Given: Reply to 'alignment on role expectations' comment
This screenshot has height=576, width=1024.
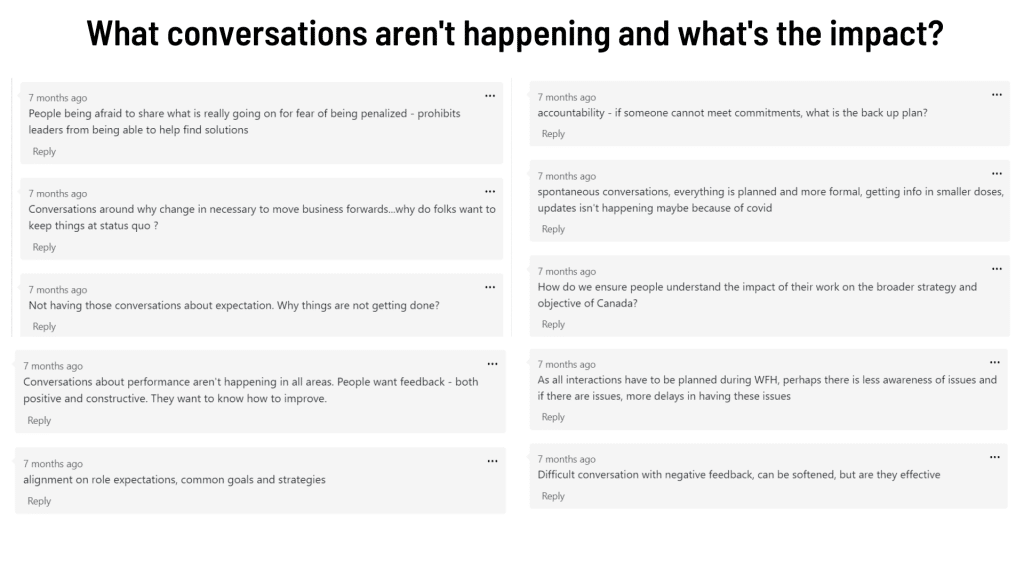Looking at the screenshot, I should click(39, 501).
